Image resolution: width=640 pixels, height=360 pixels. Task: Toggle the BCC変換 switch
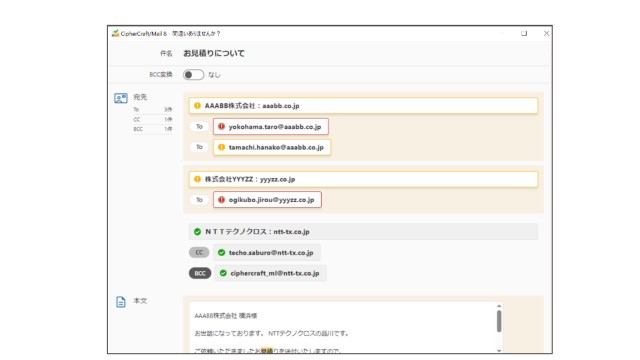click(x=193, y=75)
